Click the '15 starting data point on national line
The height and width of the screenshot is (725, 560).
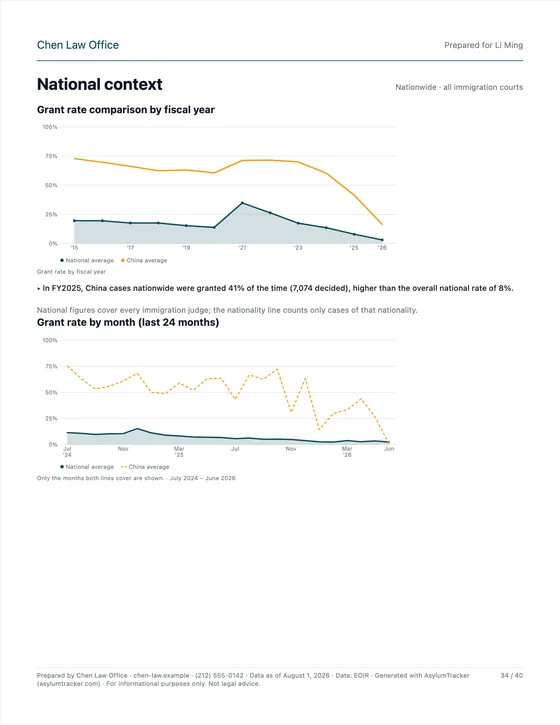point(74,221)
